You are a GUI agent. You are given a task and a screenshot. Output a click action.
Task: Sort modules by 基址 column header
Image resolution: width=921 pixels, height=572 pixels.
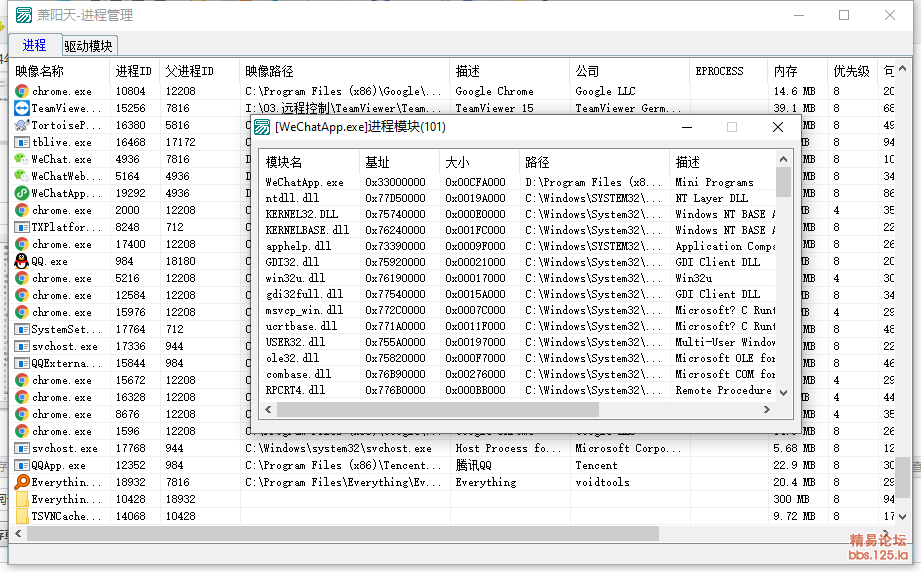click(x=378, y=162)
